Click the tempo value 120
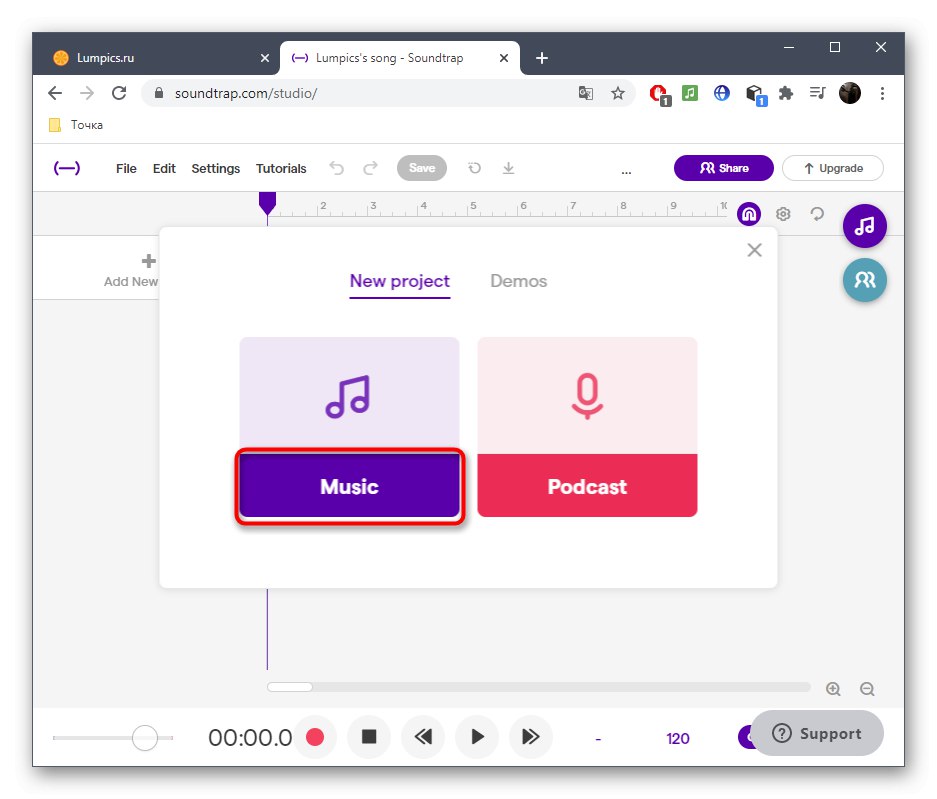Screen dimensions: 937x799 (678, 739)
